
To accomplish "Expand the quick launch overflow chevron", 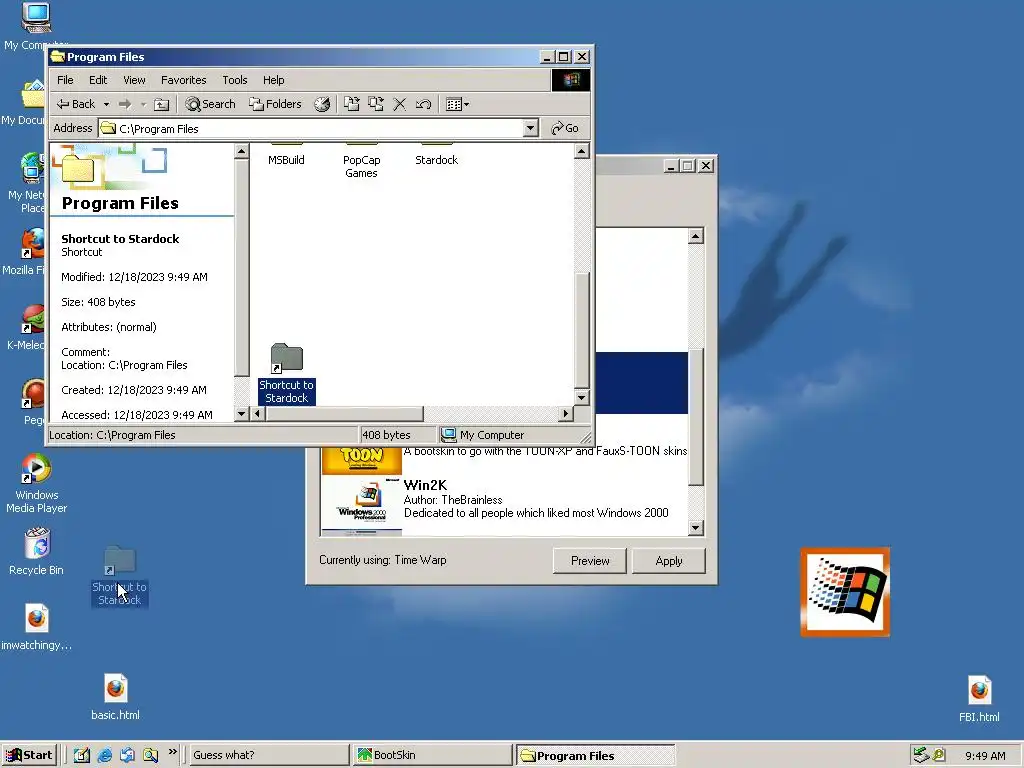I will click(x=172, y=752).
